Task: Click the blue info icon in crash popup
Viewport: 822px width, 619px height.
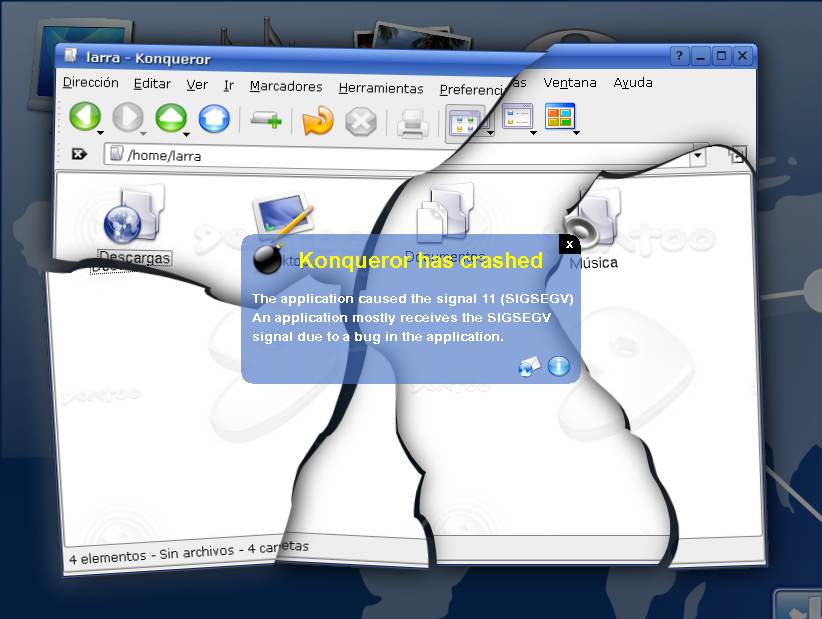Action: pyautogui.click(x=559, y=366)
